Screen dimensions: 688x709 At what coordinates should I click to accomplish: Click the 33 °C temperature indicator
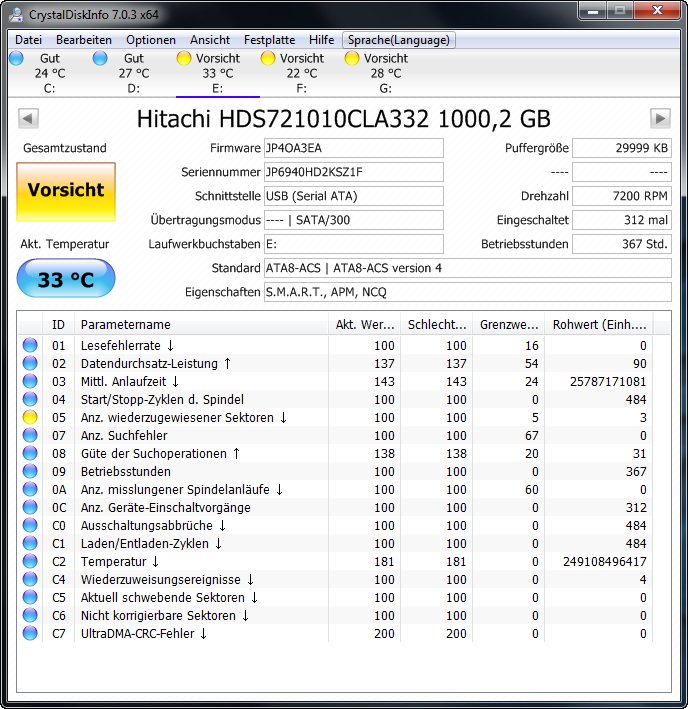point(66,278)
